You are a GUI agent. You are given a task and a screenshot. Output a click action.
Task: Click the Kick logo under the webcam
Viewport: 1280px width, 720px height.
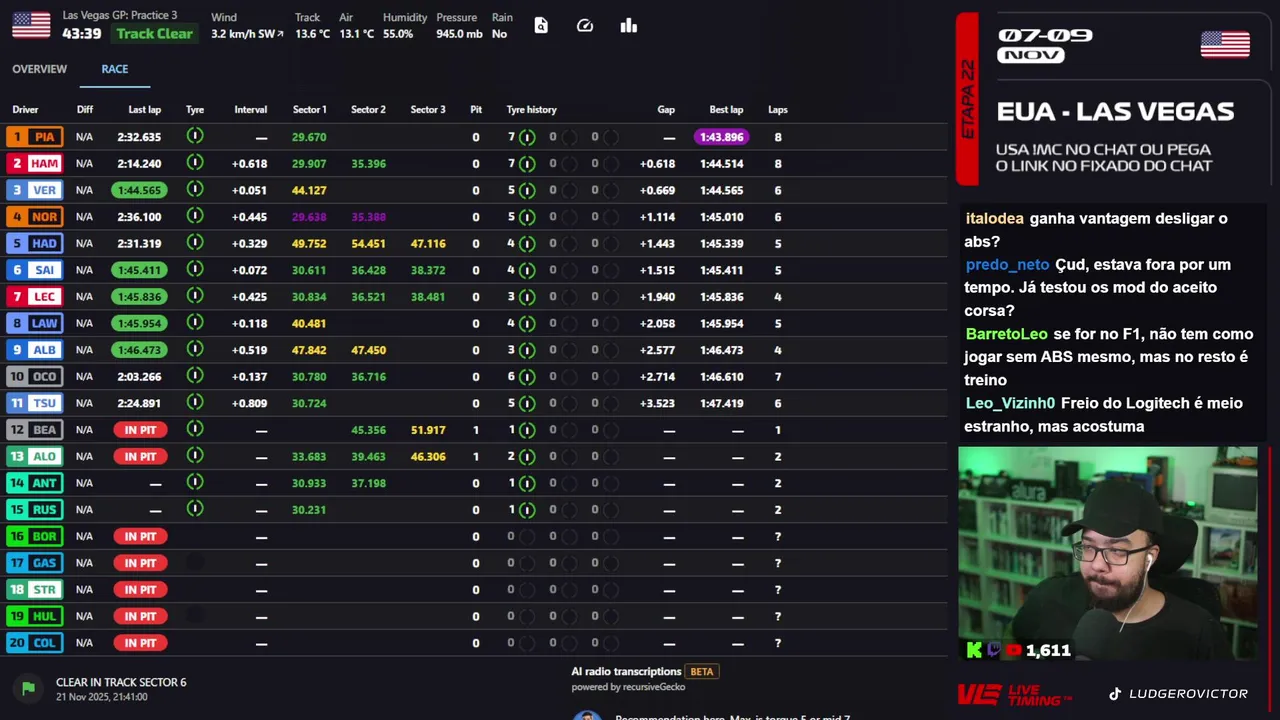point(974,650)
